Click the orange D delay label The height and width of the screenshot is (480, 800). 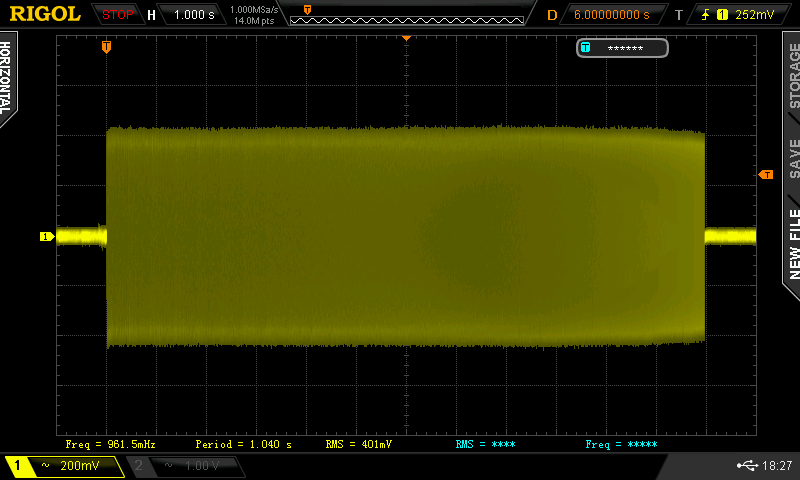(x=552, y=15)
